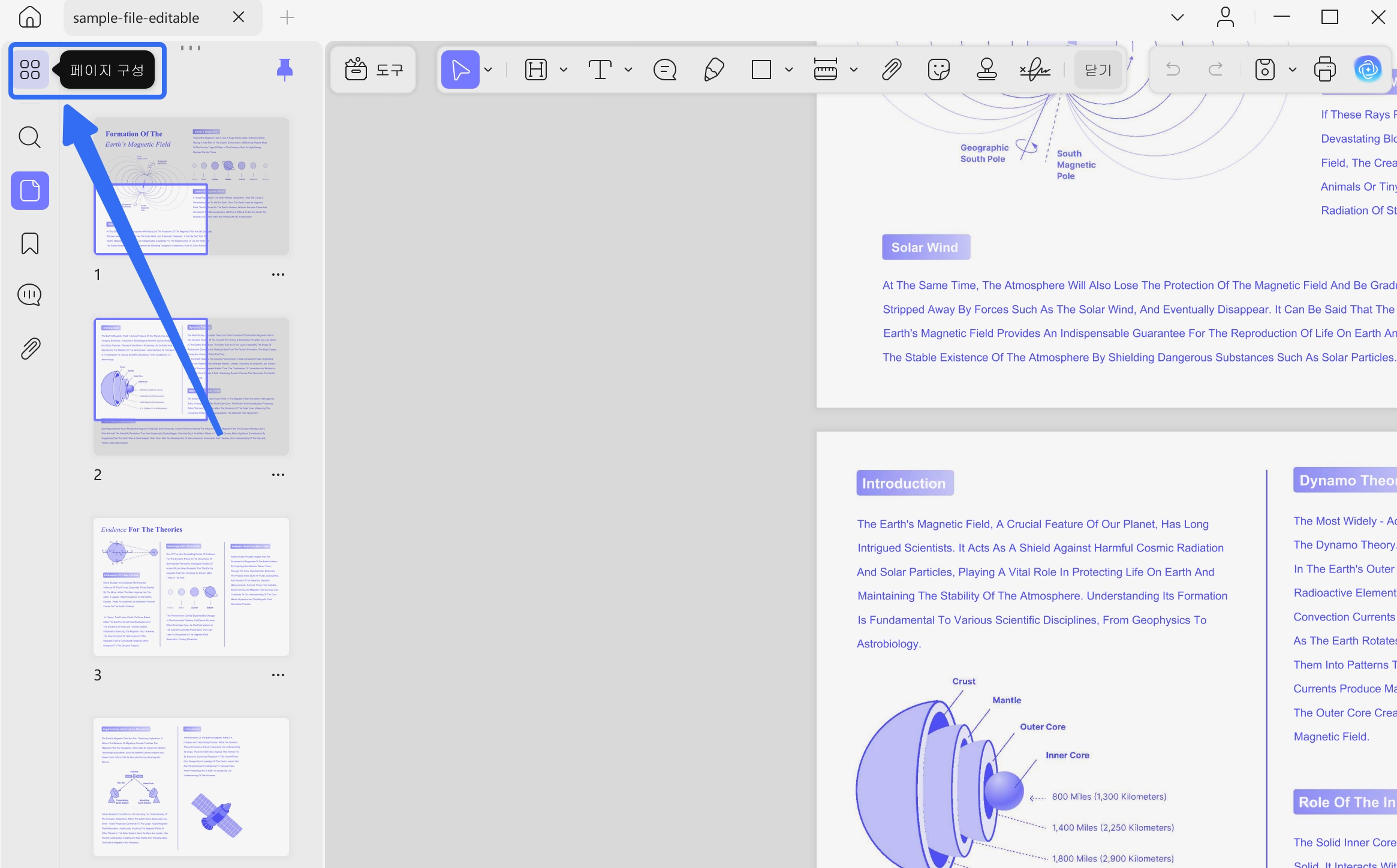Select the rectangle shape tool
The width and height of the screenshot is (1397, 868).
[761, 70]
